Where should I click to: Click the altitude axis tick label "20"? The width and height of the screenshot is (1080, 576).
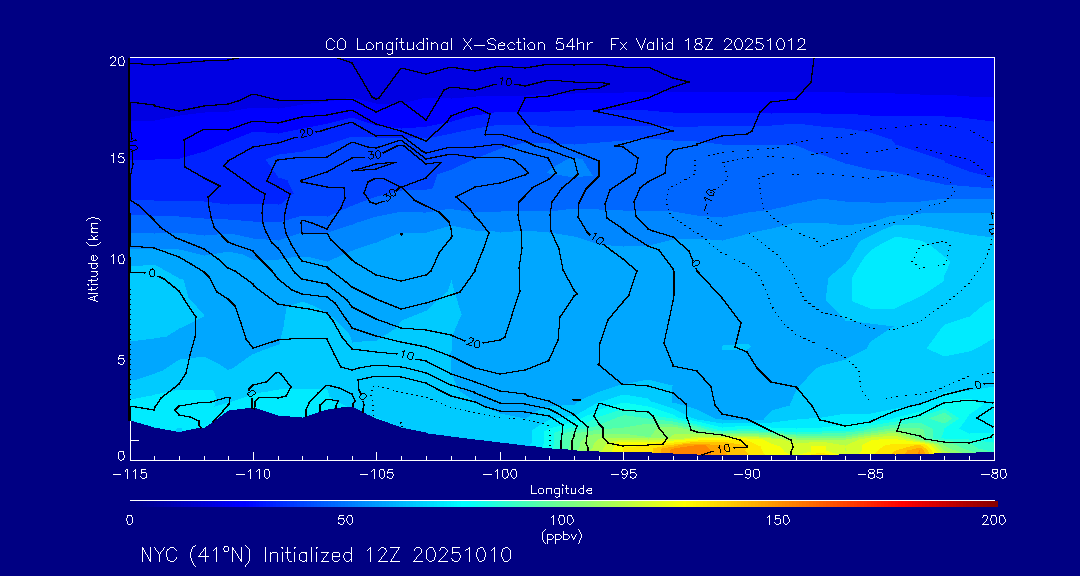point(117,61)
